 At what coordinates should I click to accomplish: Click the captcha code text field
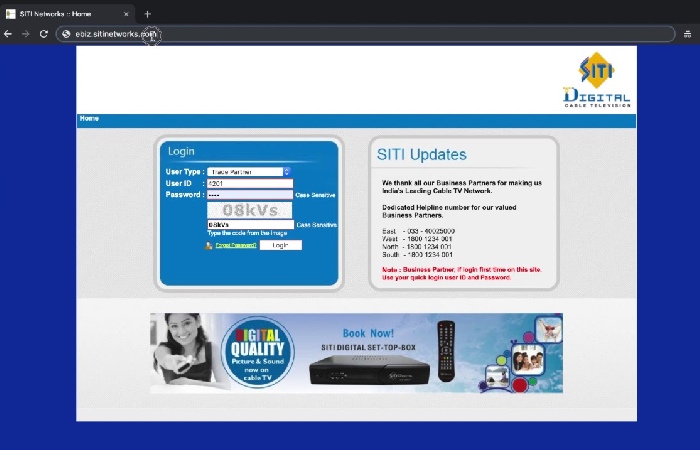pos(250,225)
